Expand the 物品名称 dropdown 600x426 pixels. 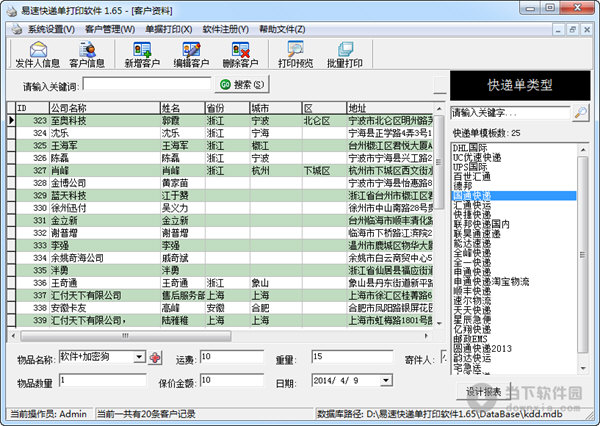coord(141,357)
